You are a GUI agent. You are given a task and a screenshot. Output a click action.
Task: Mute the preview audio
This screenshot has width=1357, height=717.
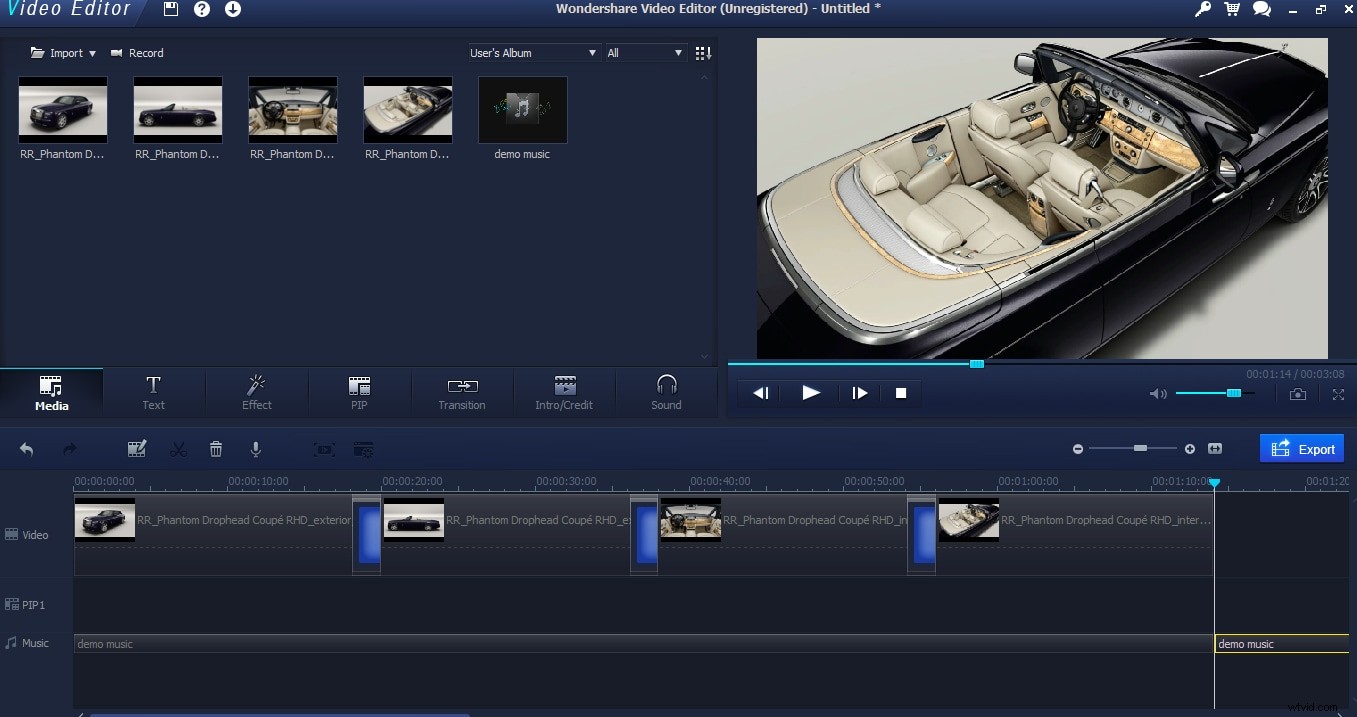pyautogui.click(x=1157, y=394)
